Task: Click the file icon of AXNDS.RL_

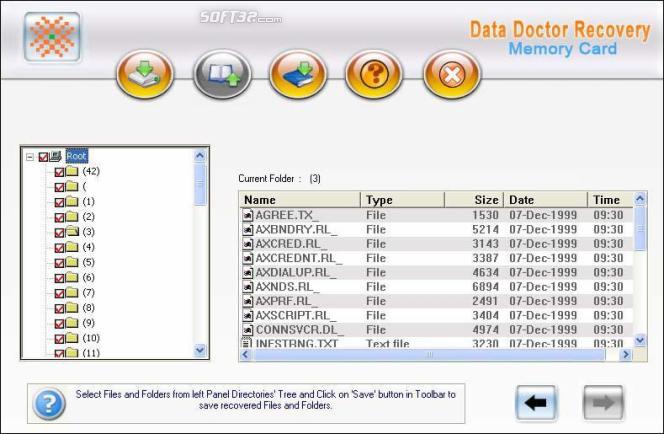Action: [x=247, y=287]
